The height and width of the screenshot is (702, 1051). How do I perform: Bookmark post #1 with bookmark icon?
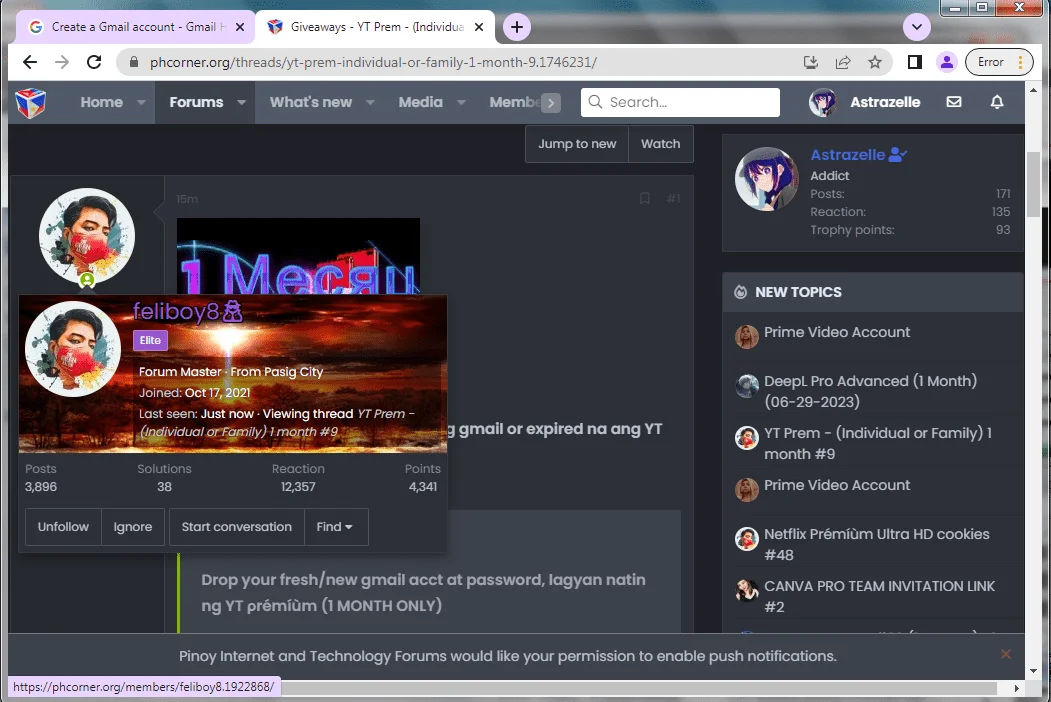click(645, 198)
